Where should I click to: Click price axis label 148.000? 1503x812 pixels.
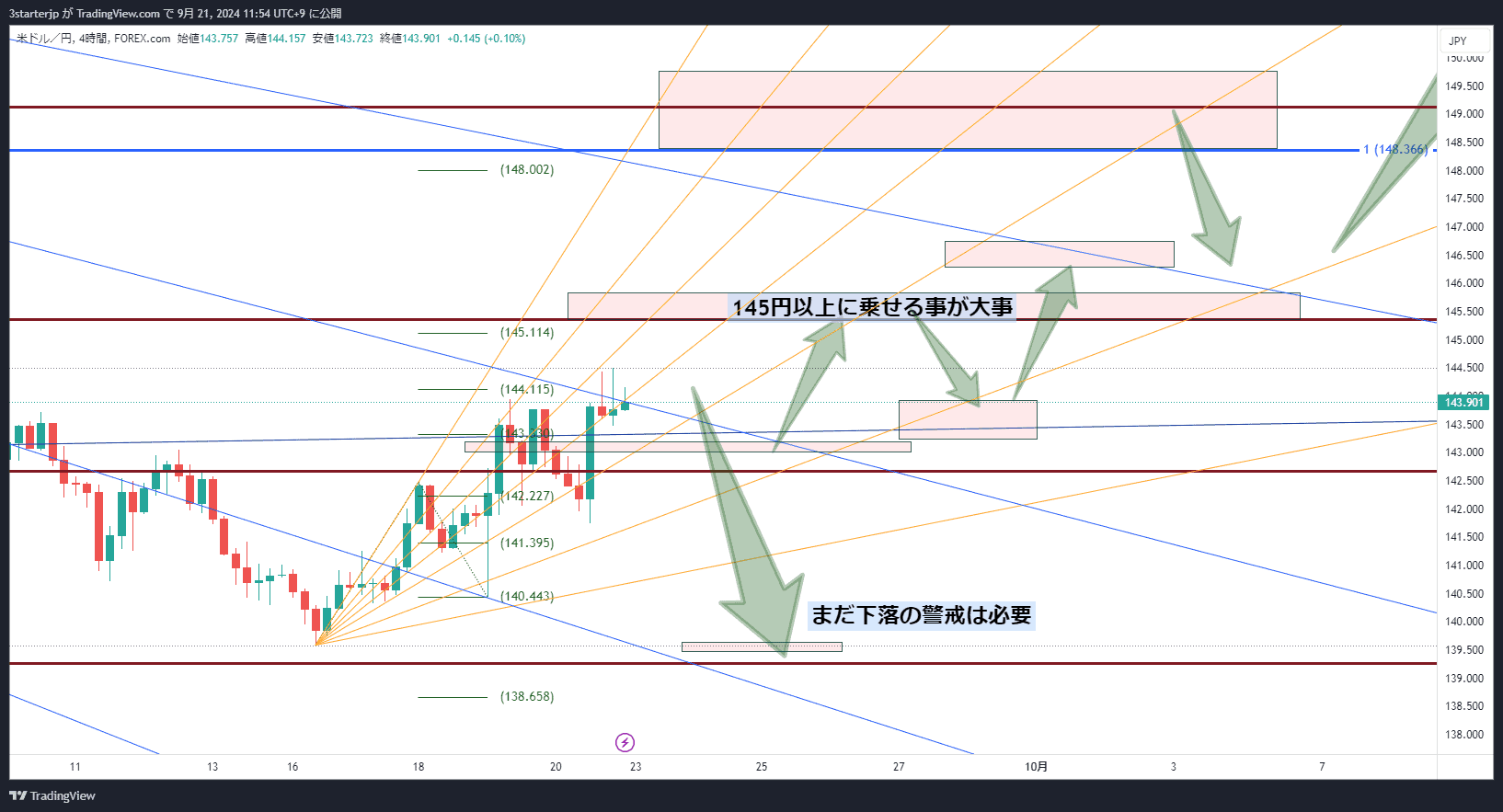[1464, 171]
